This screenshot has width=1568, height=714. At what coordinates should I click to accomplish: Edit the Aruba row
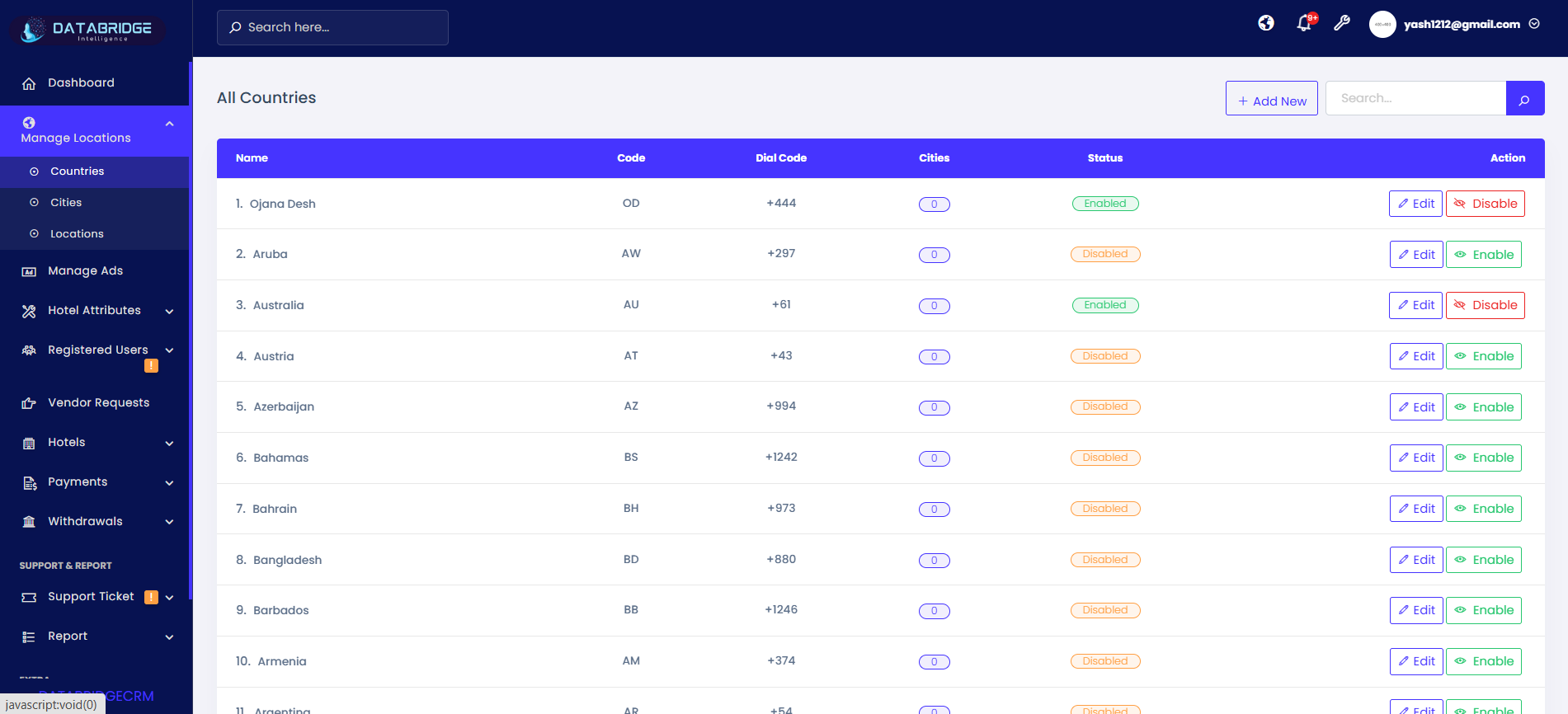click(x=1416, y=255)
